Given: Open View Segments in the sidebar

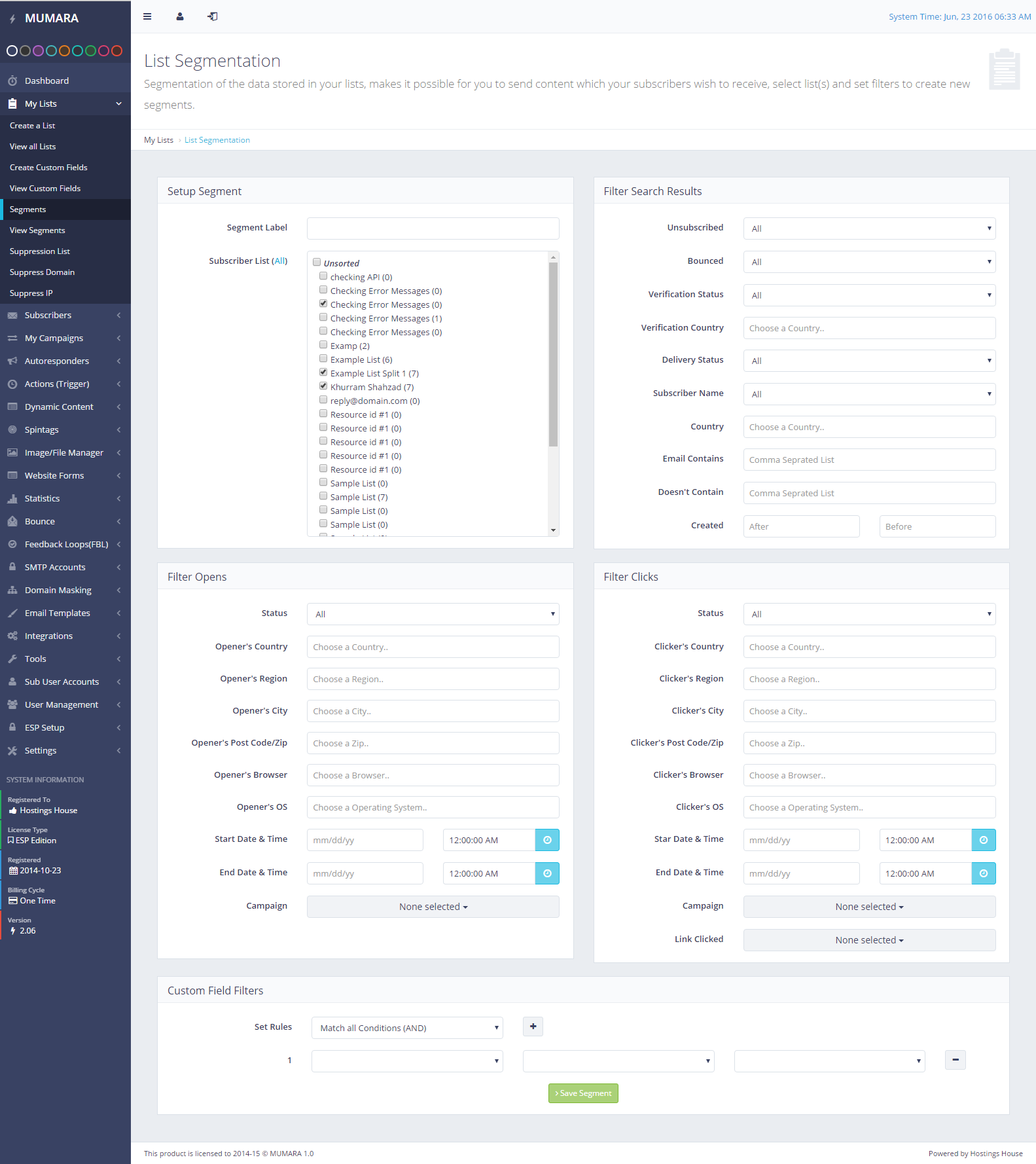Looking at the screenshot, I should tap(37, 230).
